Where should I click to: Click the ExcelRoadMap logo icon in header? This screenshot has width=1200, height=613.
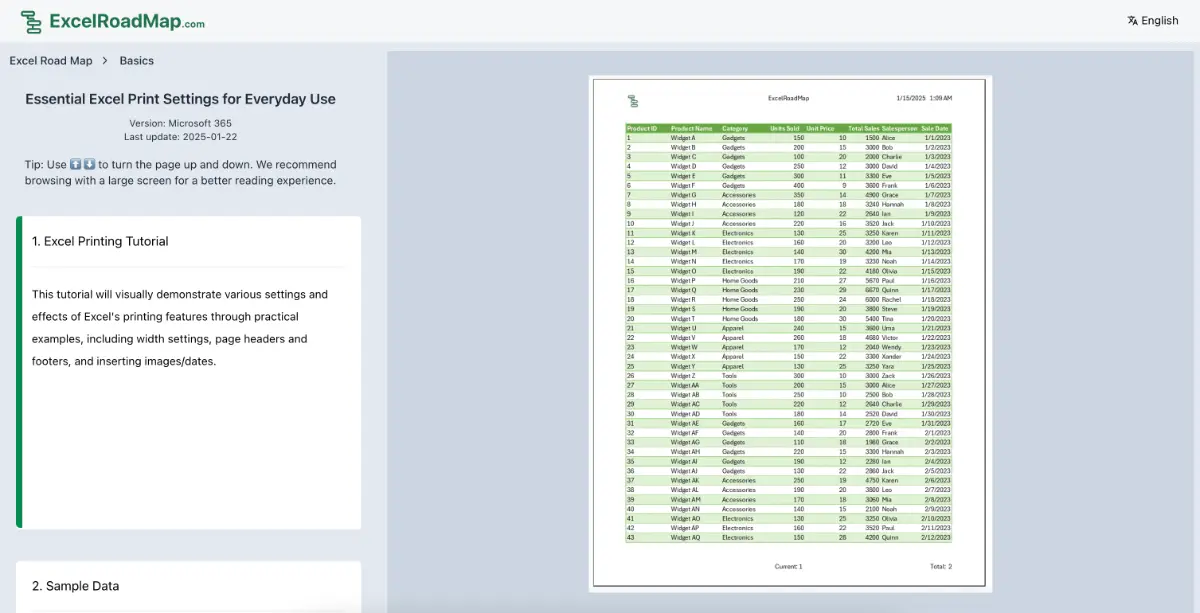click(32, 21)
